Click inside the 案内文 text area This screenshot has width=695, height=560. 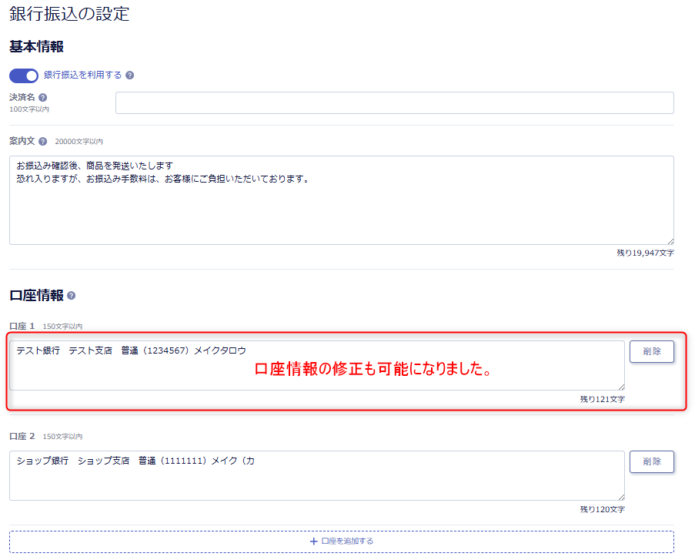[341, 200]
